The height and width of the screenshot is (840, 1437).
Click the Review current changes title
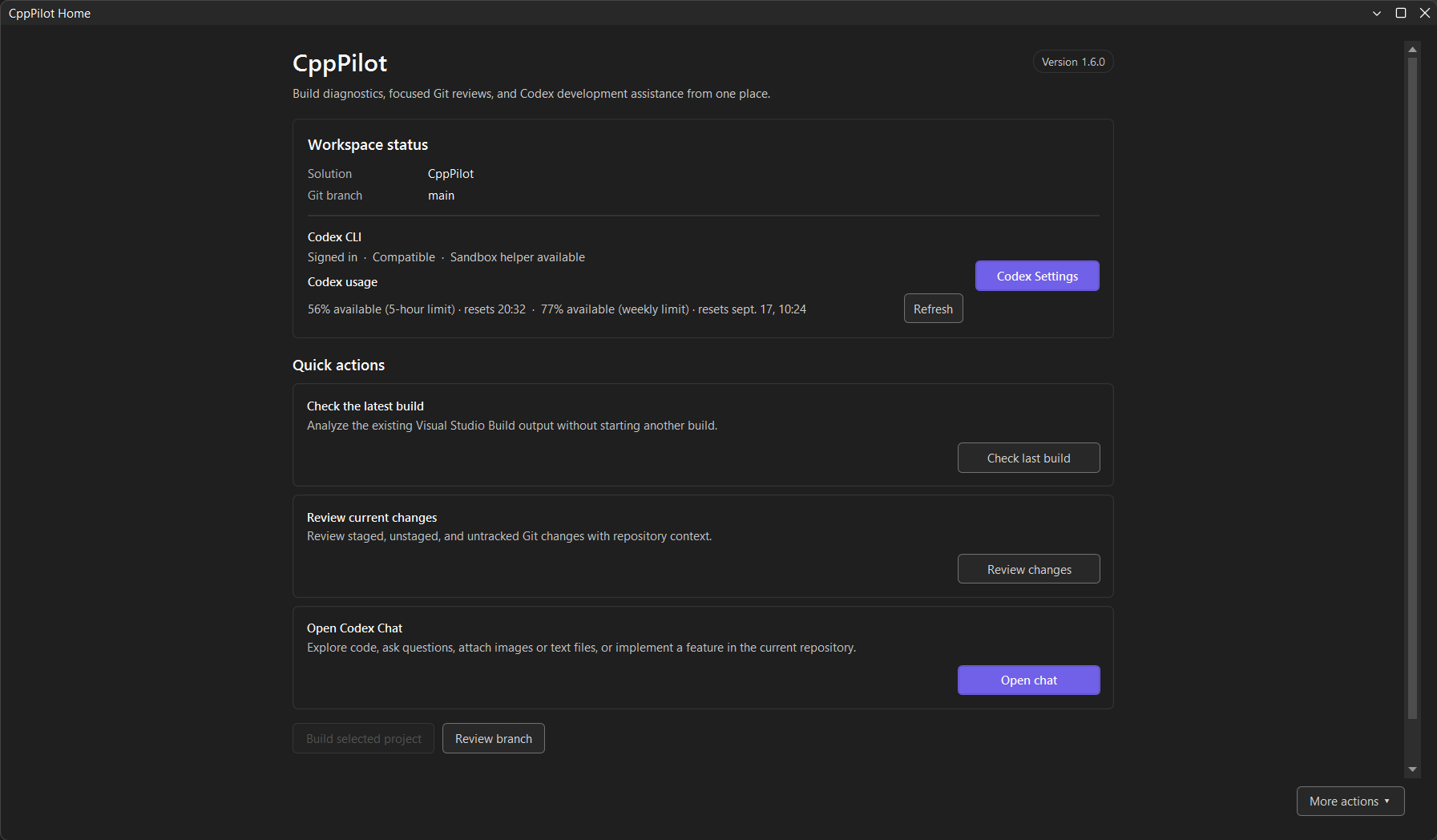pos(372,518)
